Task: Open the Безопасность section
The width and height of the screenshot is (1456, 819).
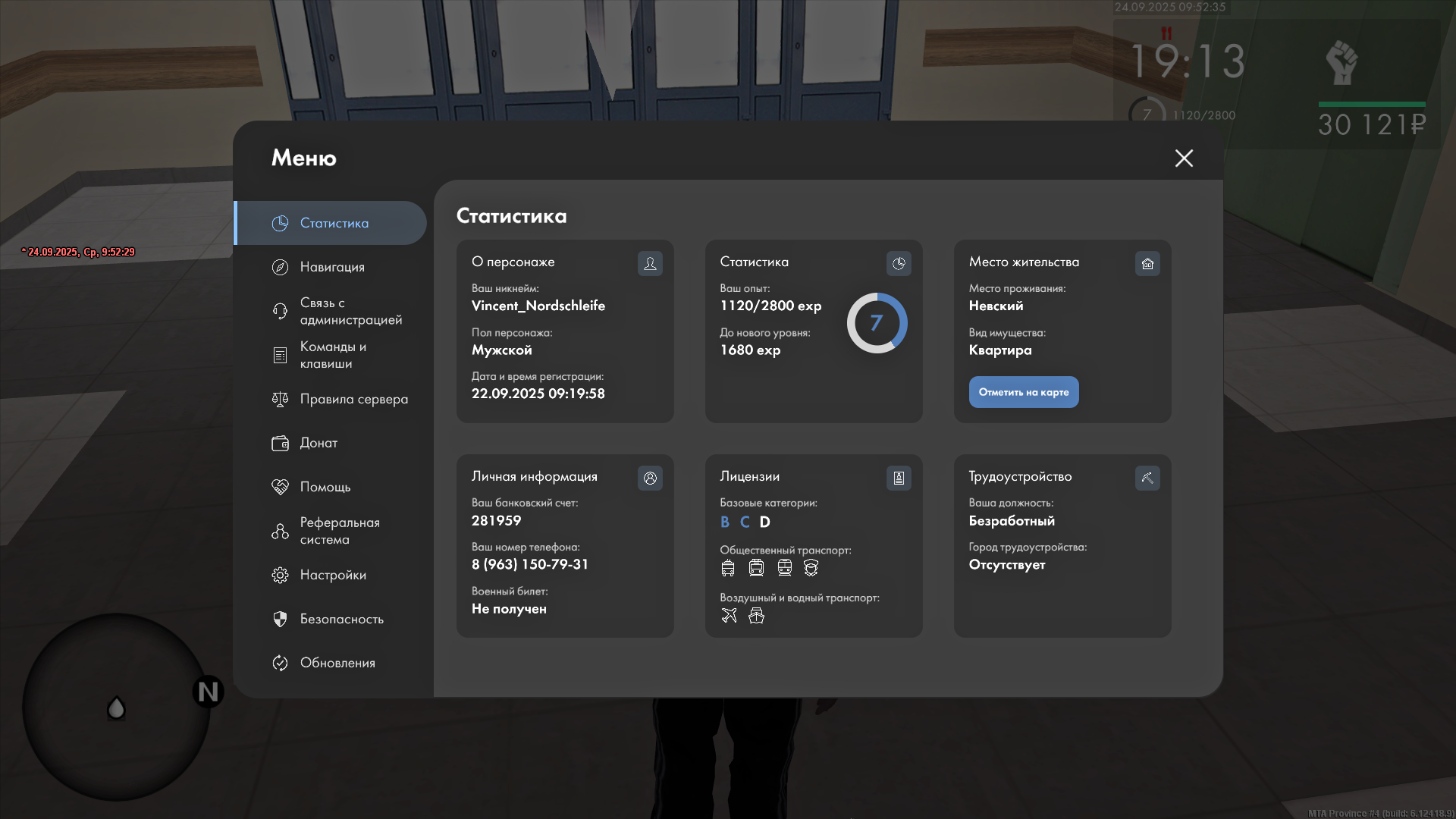Action: click(341, 619)
